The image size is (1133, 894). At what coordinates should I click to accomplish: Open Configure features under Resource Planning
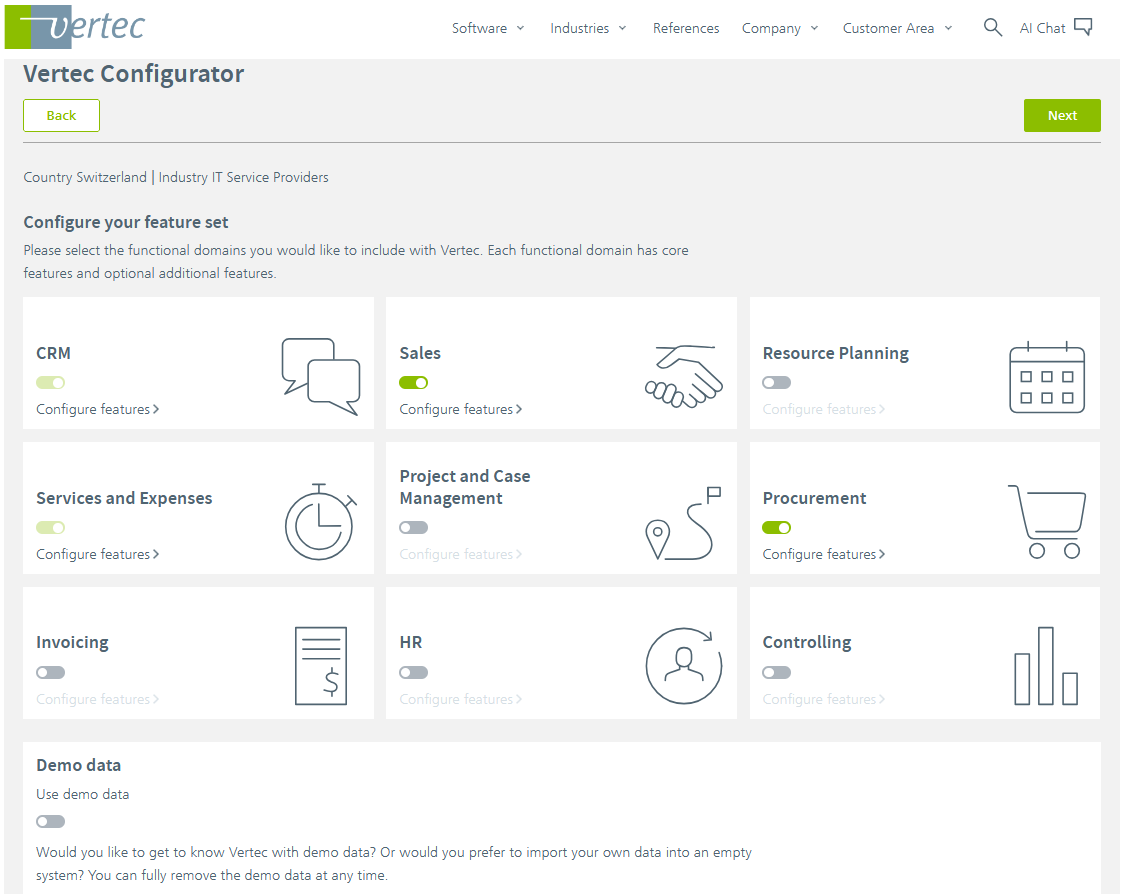click(824, 409)
